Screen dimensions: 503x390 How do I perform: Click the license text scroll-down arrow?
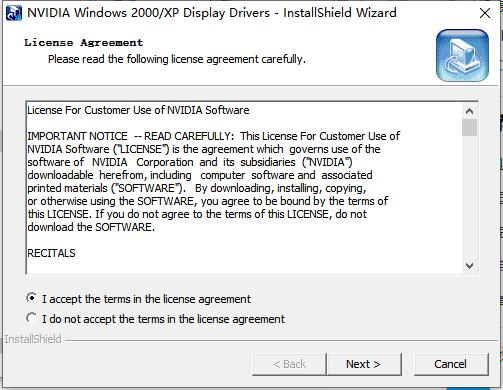pos(469,266)
